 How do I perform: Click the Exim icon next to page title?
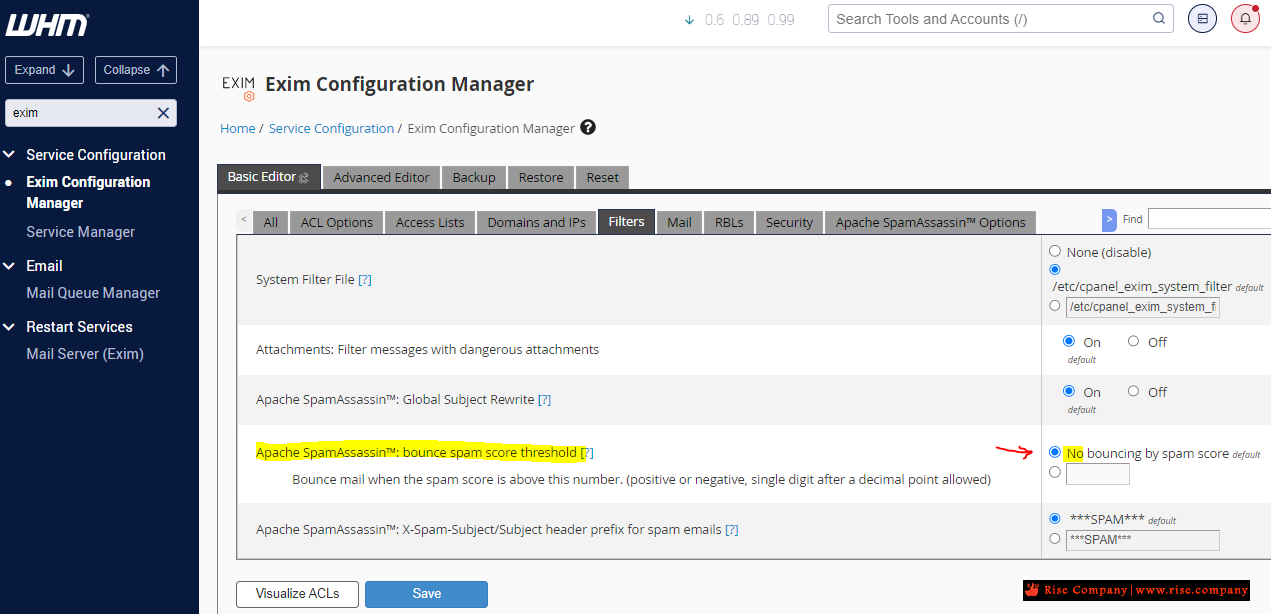[238, 87]
